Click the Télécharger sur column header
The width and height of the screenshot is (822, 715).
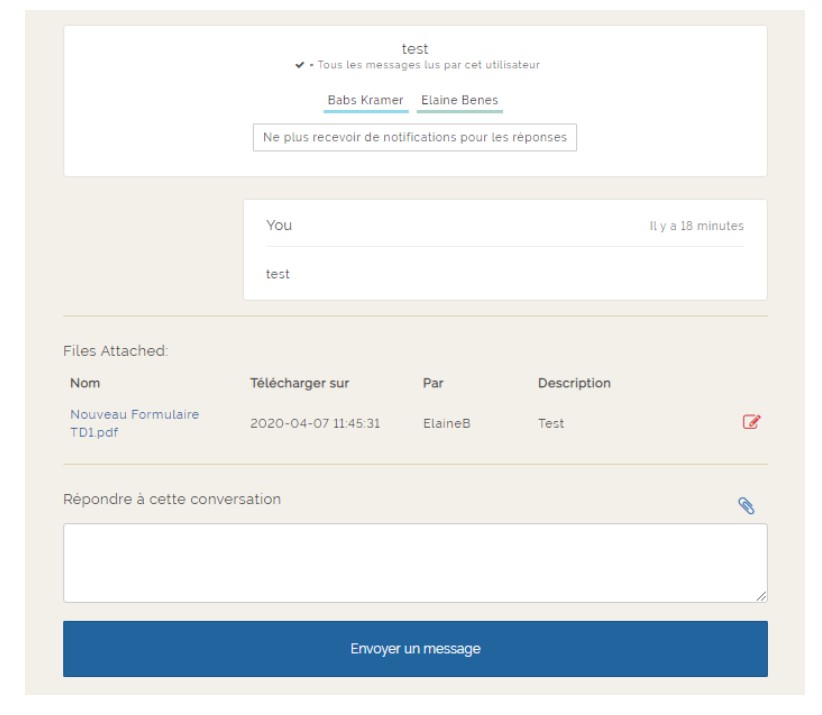coord(299,383)
